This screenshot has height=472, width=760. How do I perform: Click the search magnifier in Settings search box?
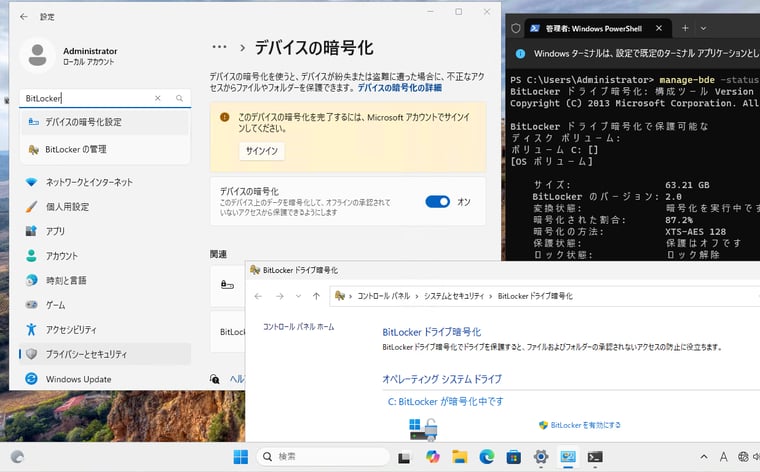tap(179, 98)
